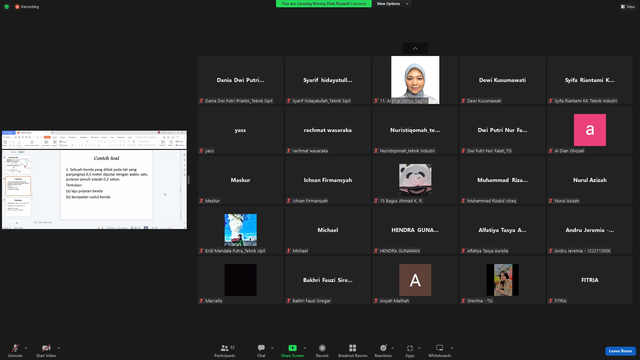
Task: Select Ichsan Firmansyah participant tile
Action: click(x=328, y=180)
